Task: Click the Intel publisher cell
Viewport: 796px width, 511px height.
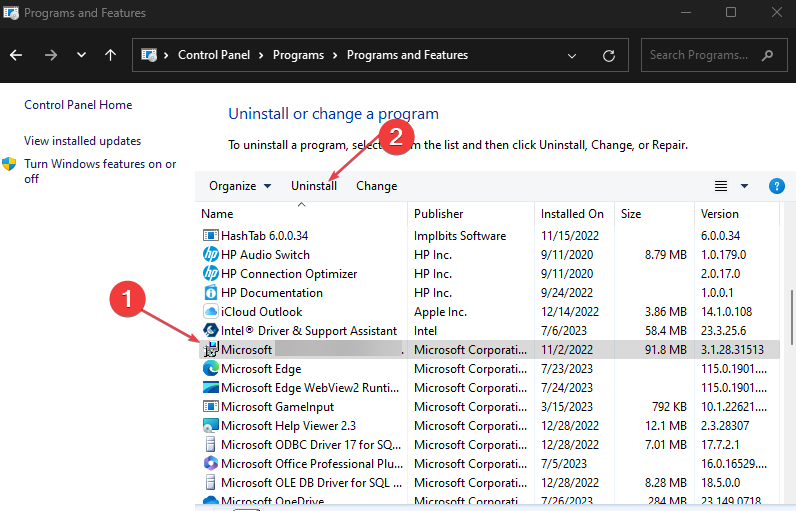Action: click(425, 330)
